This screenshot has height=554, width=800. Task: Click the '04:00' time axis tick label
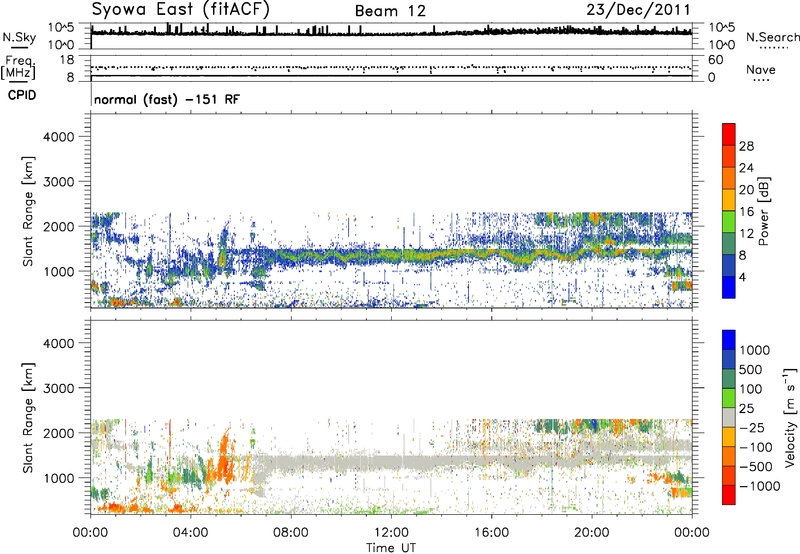point(190,533)
